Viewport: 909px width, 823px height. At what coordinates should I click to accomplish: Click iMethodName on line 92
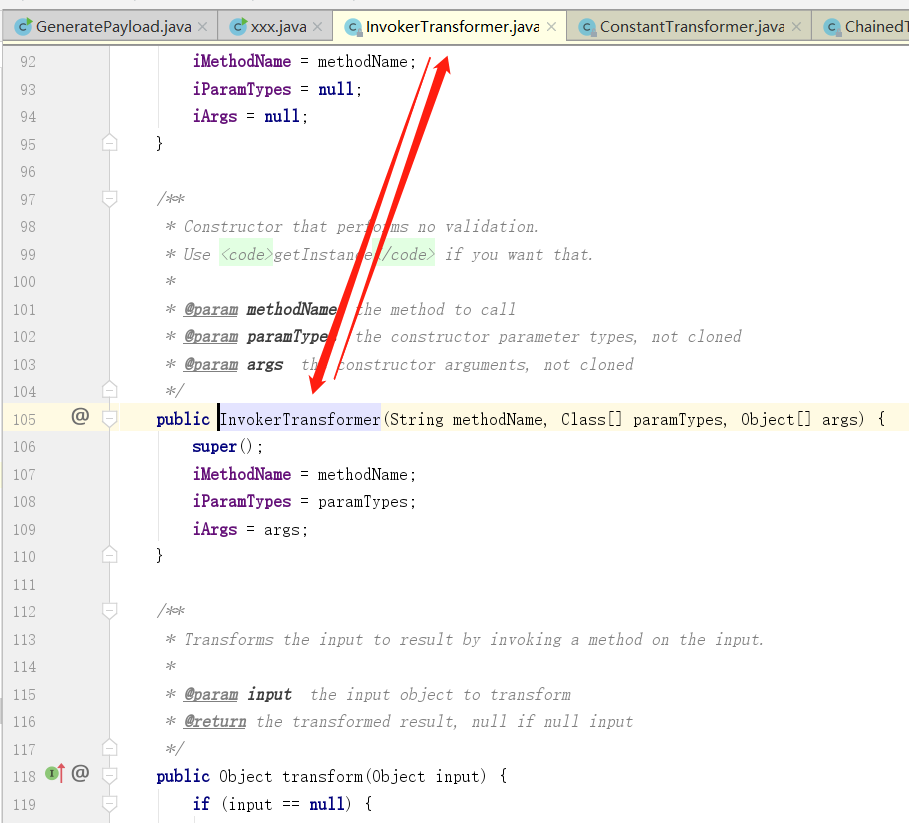coord(242,61)
